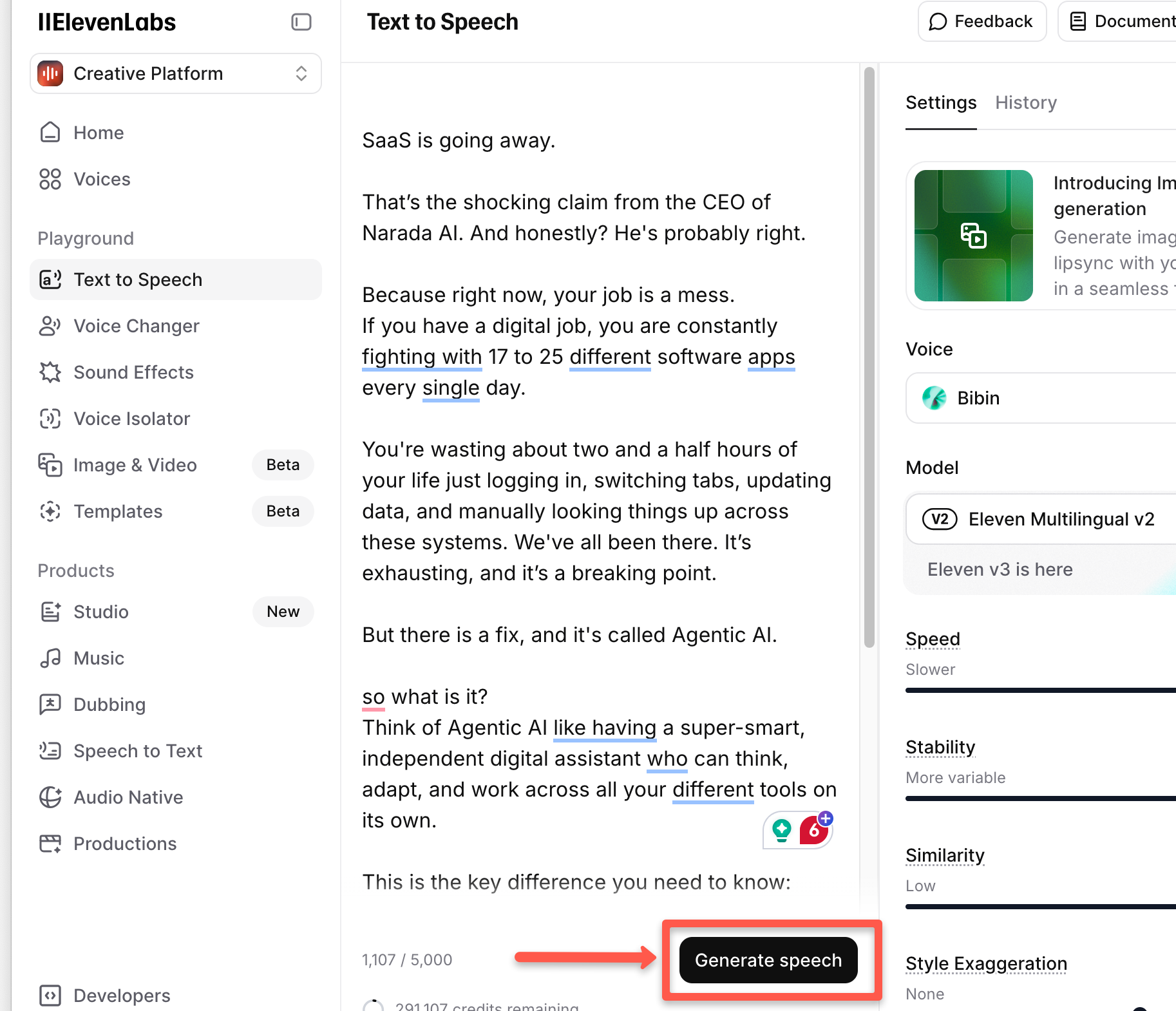The width and height of the screenshot is (1176, 1011).
Task: Select the Text to Speech playground tool
Action: [x=137, y=279]
